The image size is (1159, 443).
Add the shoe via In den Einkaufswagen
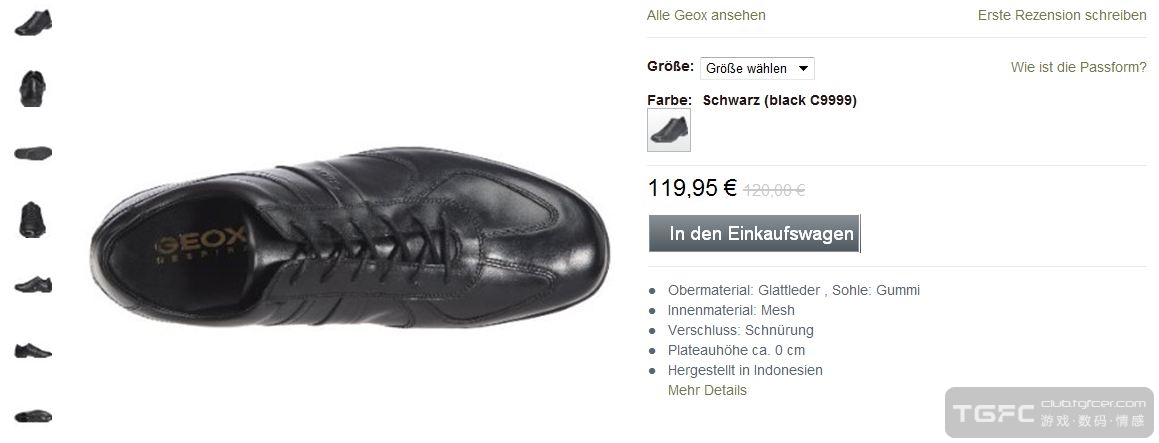point(755,234)
